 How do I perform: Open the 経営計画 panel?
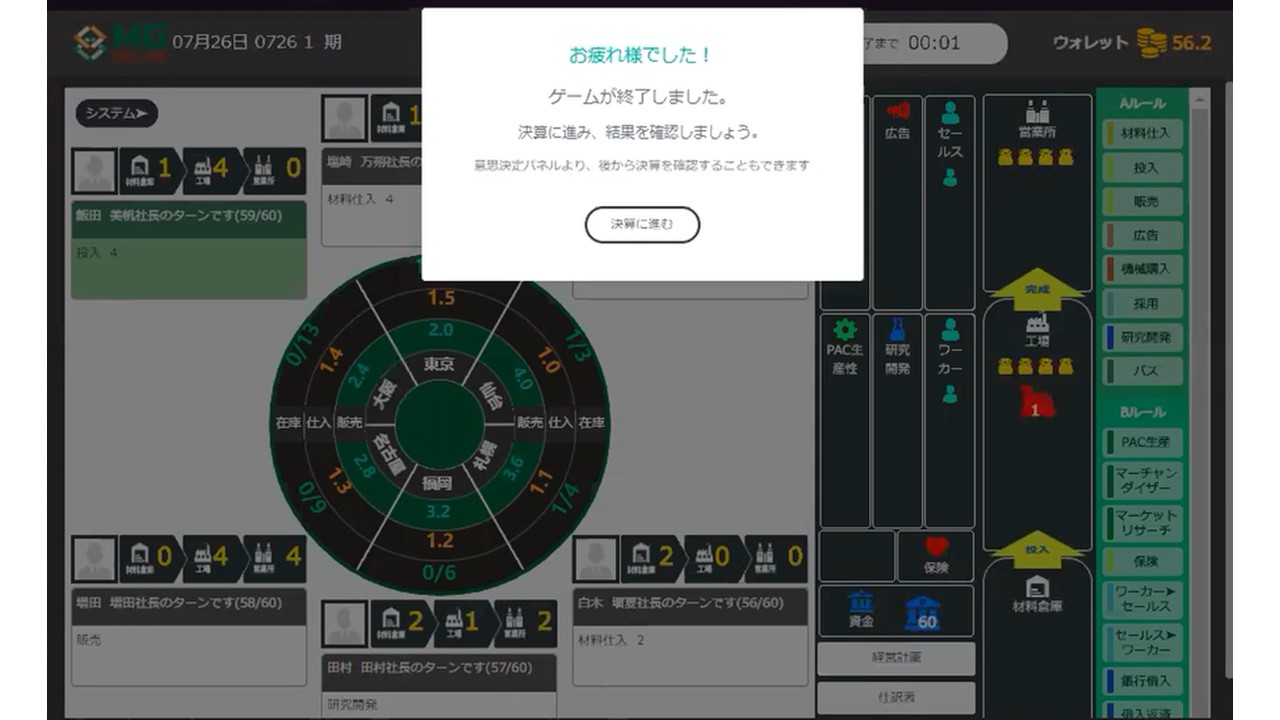pos(896,658)
